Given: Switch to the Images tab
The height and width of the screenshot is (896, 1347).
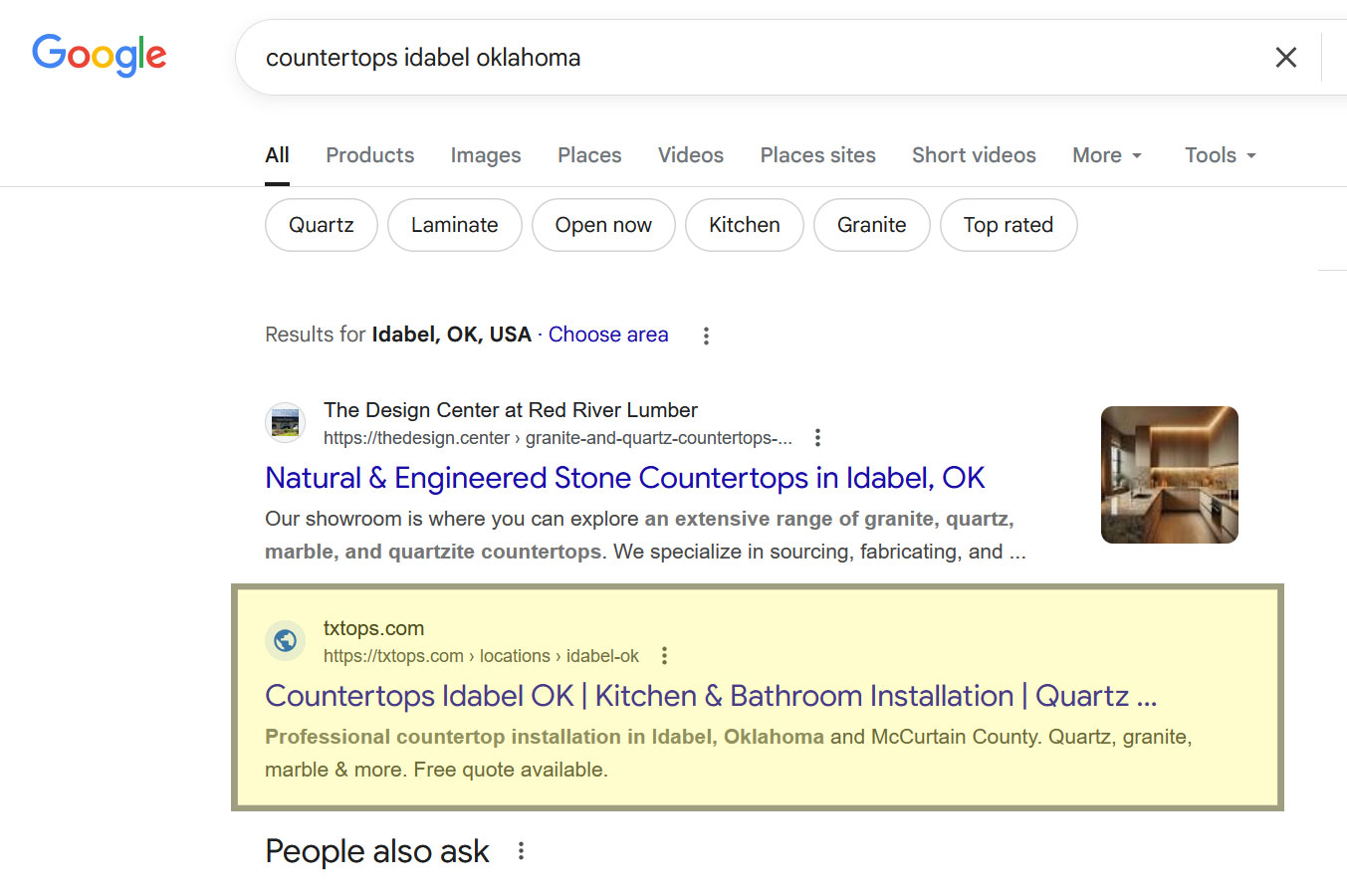Looking at the screenshot, I should [485, 155].
